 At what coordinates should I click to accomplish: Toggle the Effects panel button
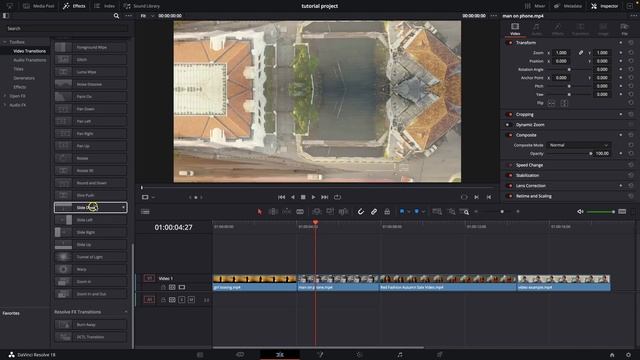(74, 6)
